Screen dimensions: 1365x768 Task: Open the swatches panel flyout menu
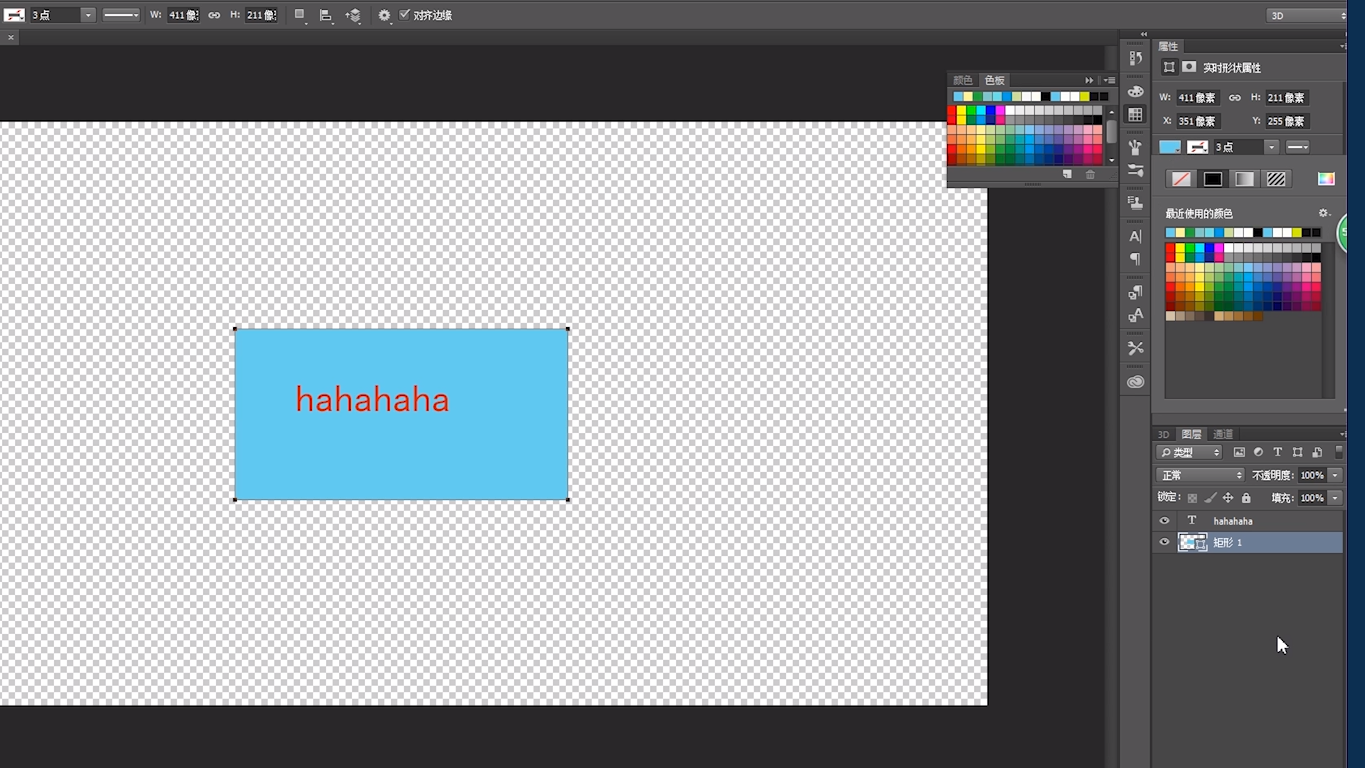pyautogui.click(x=1109, y=80)
